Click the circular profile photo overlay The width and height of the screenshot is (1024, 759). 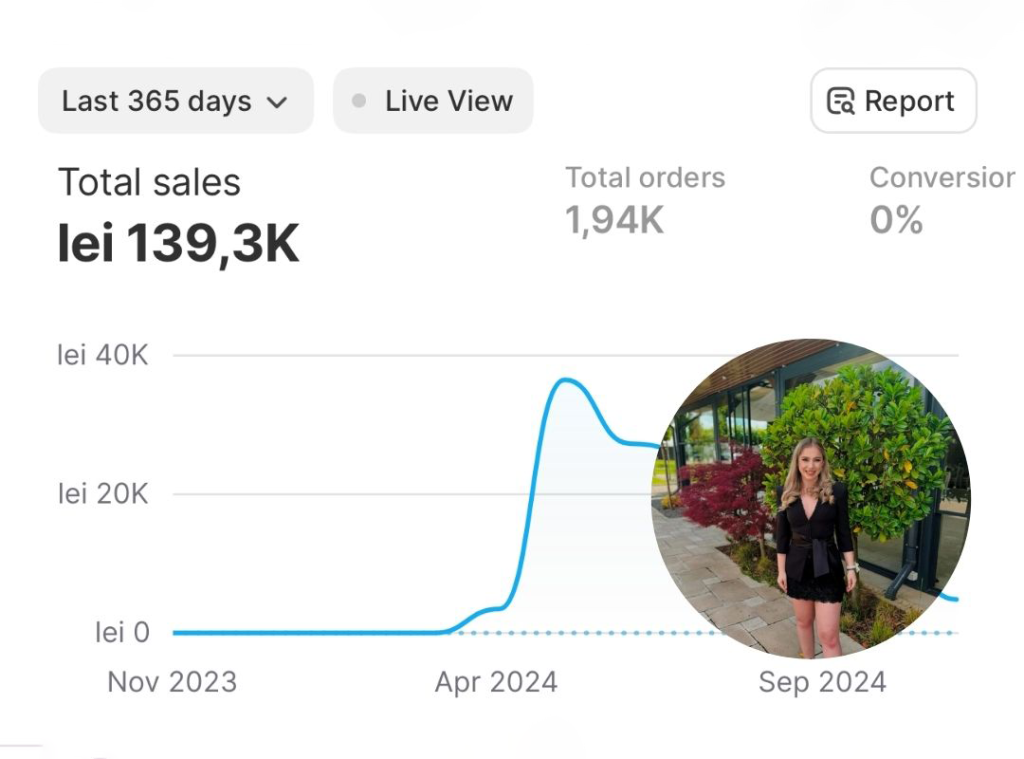tap(810, 498)
